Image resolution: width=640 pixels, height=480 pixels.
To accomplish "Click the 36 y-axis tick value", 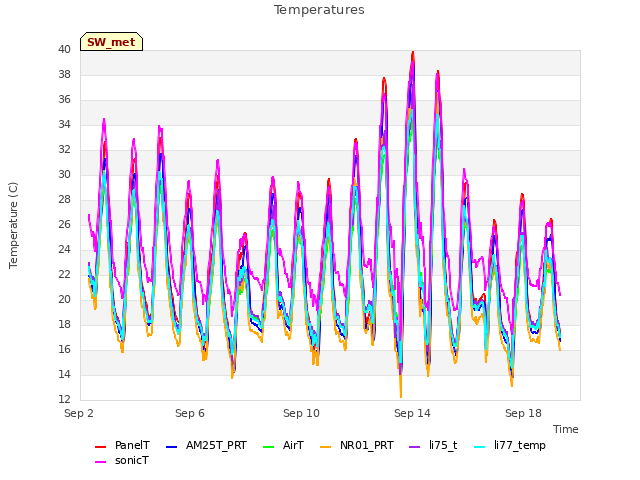I will 64,100.
